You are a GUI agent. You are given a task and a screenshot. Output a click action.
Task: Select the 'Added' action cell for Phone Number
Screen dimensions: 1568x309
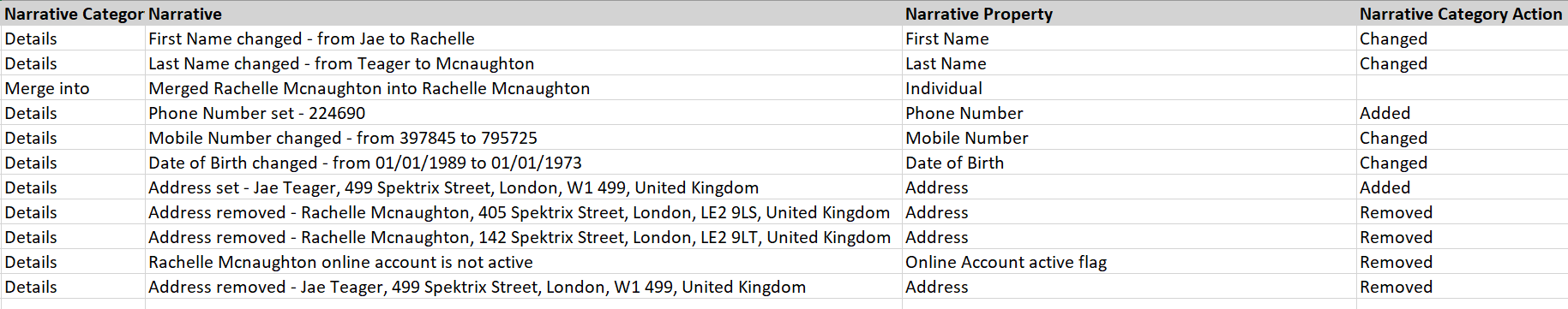point(1462,113)
